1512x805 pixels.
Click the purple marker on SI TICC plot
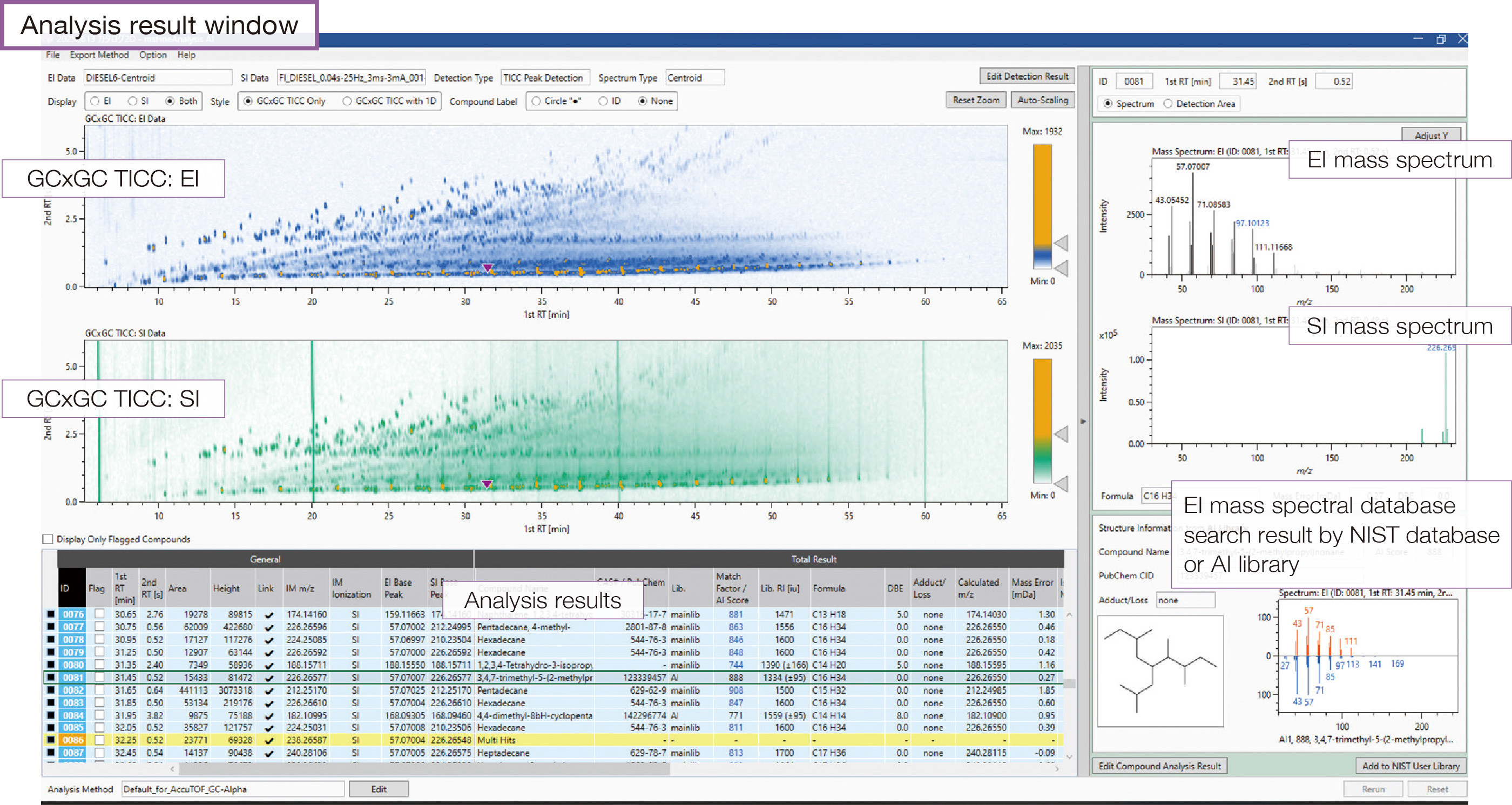tap(487, 484)
